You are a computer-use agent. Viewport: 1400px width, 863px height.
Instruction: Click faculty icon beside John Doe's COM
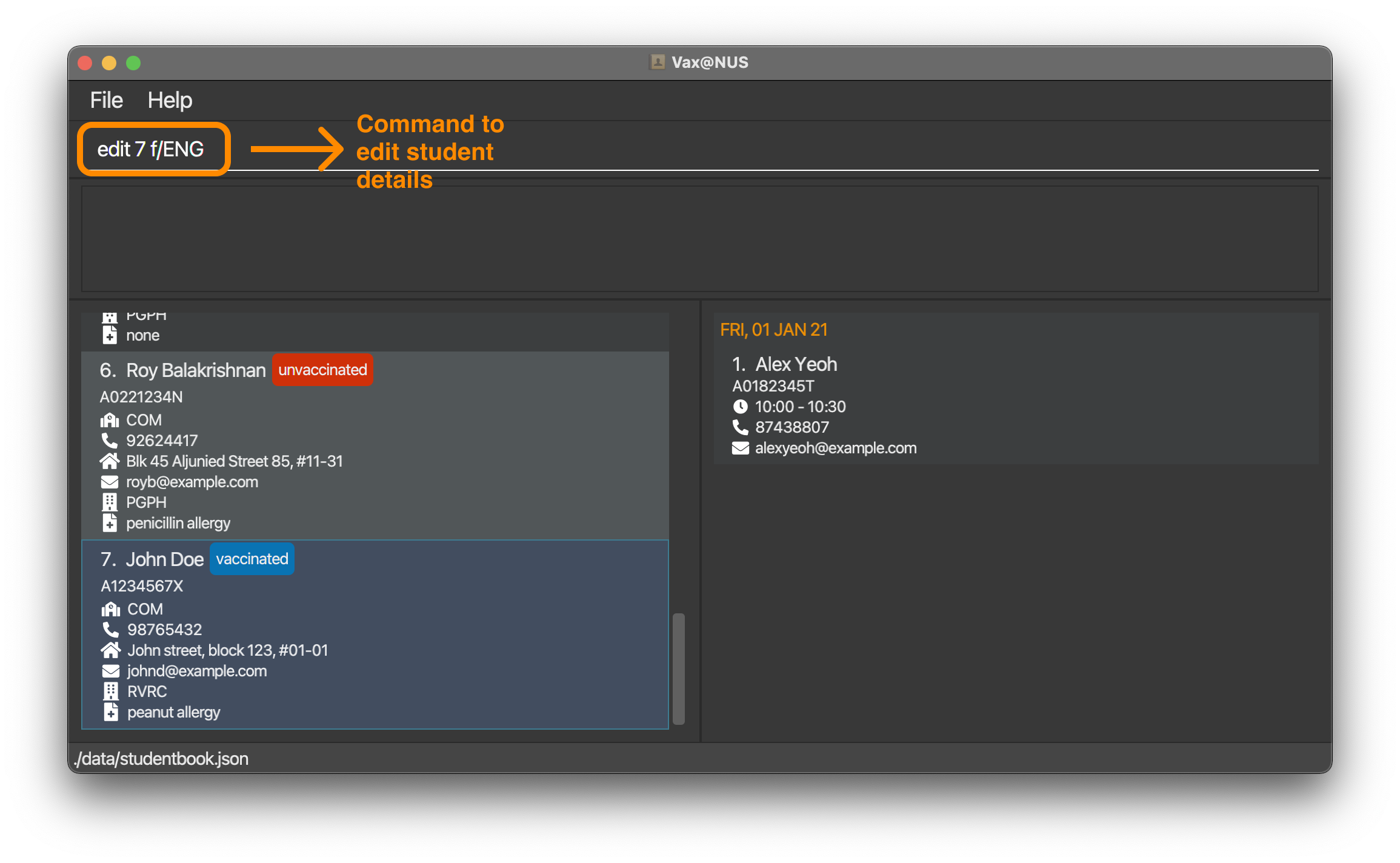click(x=111, y=609)
